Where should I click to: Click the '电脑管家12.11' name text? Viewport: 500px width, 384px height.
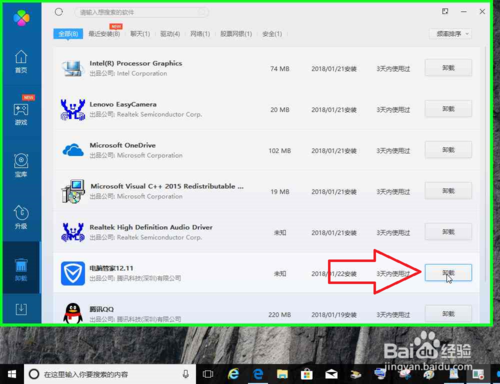tap(111, 268)
